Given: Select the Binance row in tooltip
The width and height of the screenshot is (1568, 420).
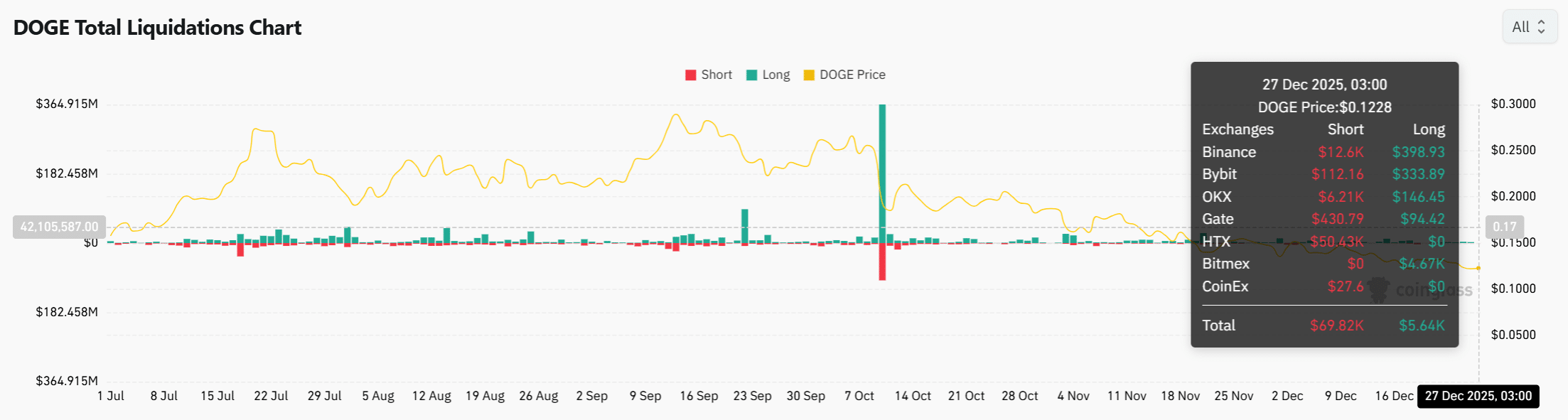Looking at the screenshot, I should click(x=1323, y=152).
